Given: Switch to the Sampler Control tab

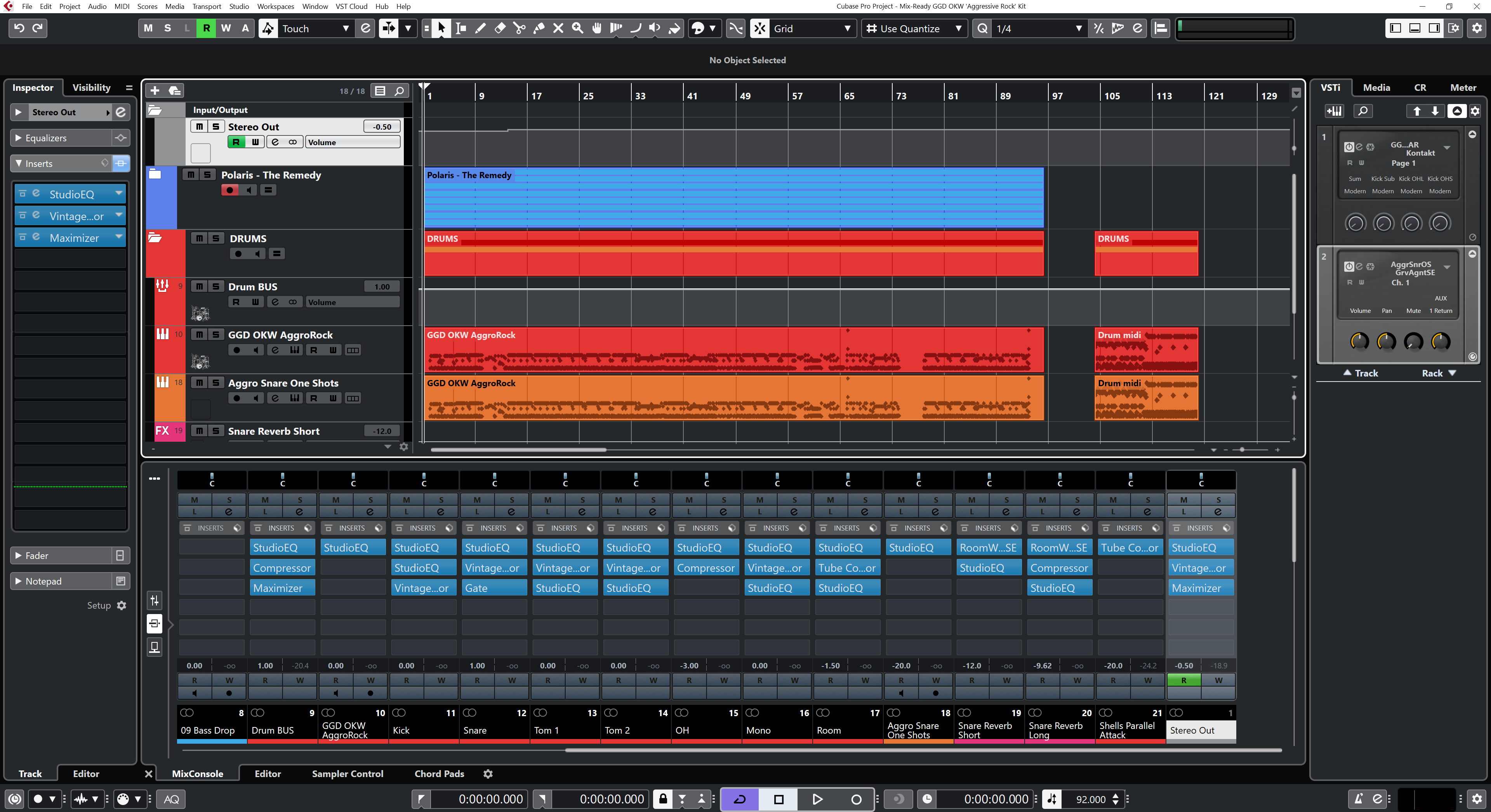Looking at the screenshot, I should click(347, 774).
